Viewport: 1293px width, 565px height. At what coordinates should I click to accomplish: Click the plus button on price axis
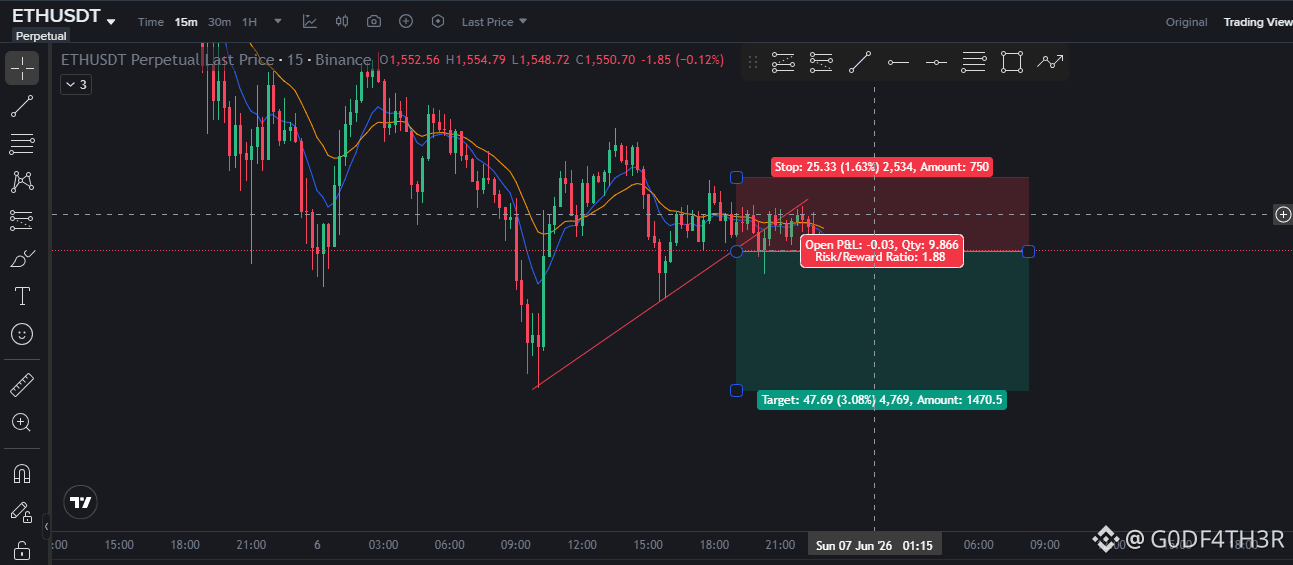click(x=1283, y=214)
